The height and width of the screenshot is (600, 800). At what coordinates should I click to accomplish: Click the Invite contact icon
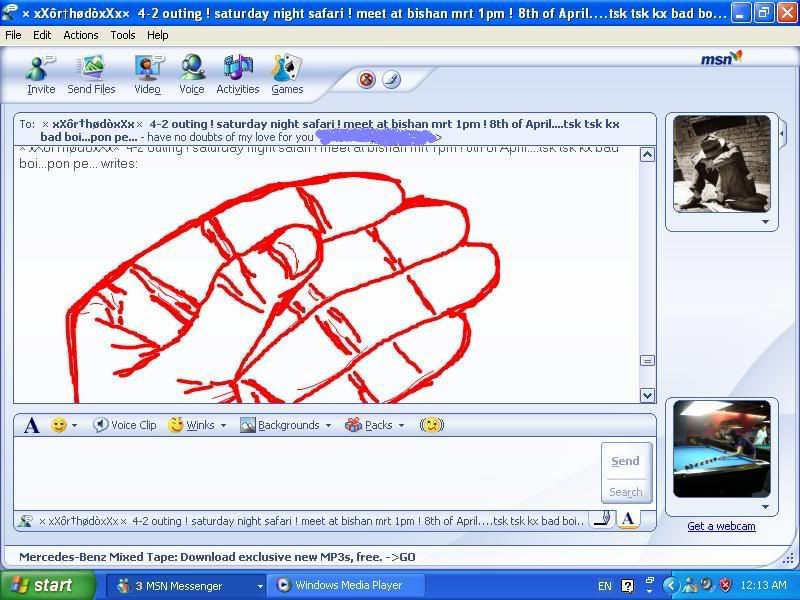[x=41, y=74]
